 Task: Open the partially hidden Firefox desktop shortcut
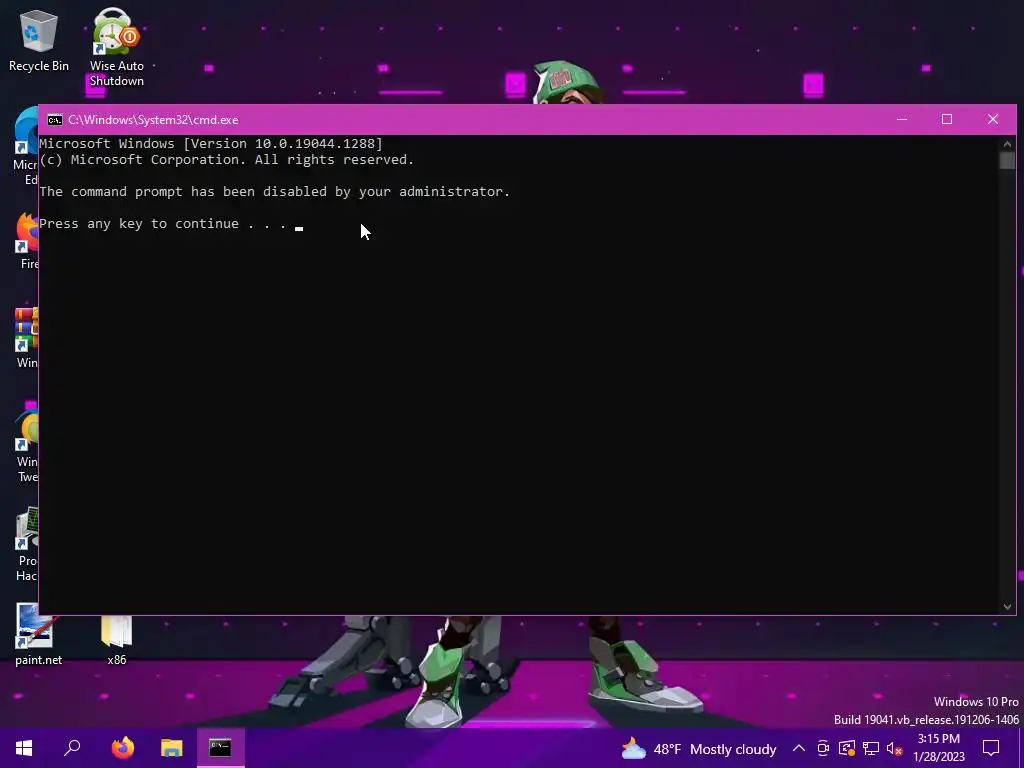26,242
